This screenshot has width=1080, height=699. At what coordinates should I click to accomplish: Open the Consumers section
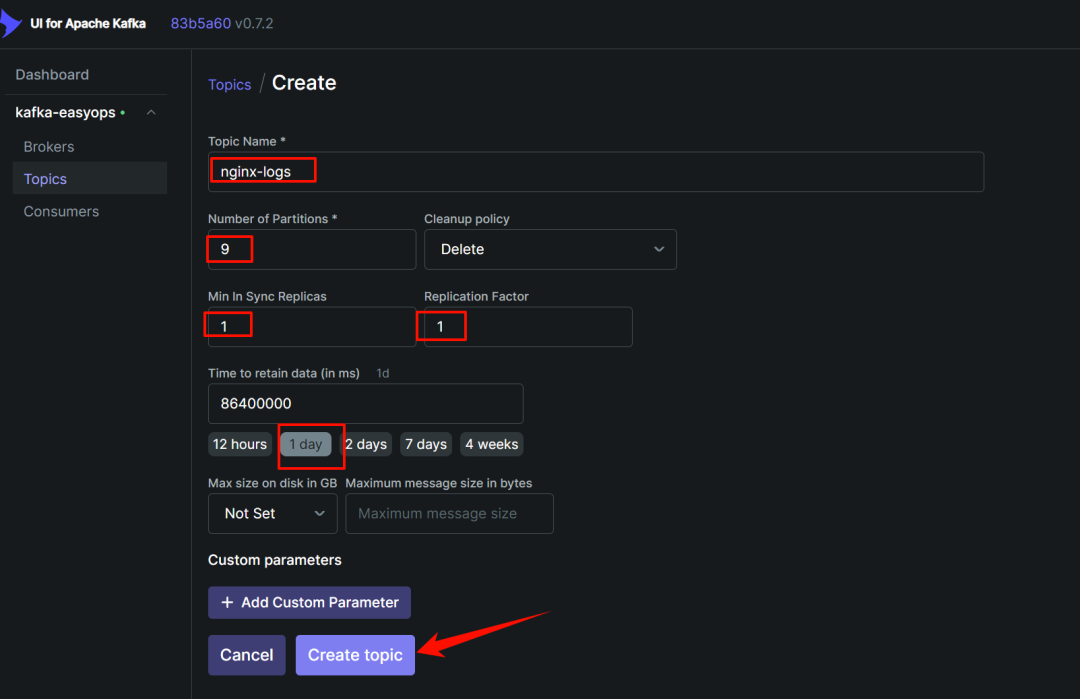pyautogui.click(x=61, y=211)
